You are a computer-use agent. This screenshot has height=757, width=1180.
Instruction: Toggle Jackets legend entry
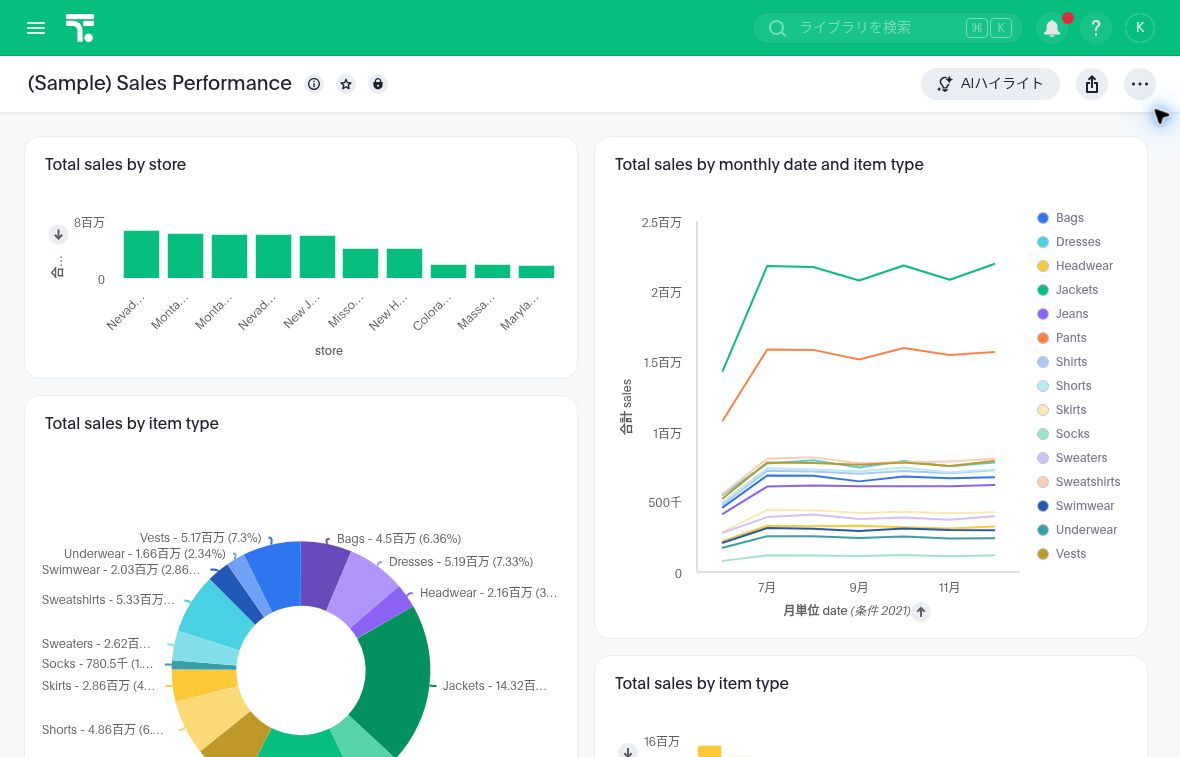(x=1067, y=290)
